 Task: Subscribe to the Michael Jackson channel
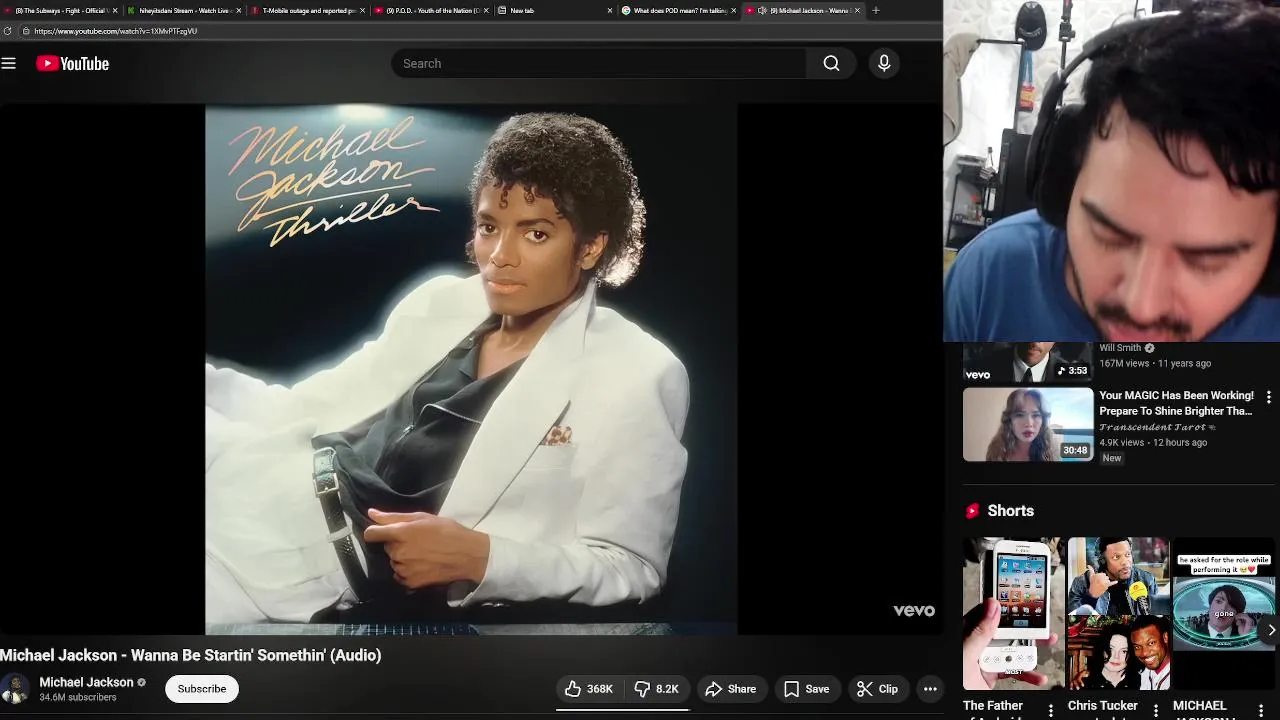point(202,689)
